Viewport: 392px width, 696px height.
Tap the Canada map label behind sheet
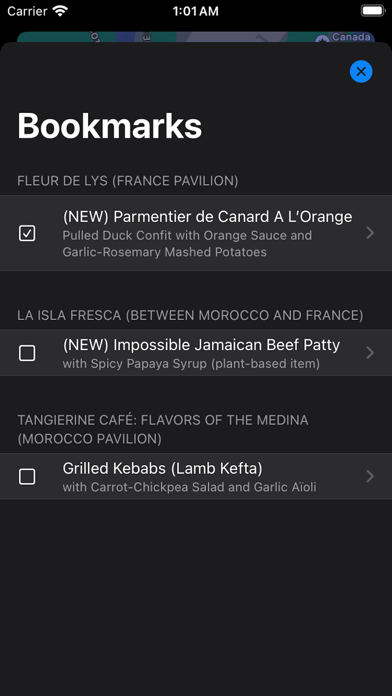[x=351, y=37]
